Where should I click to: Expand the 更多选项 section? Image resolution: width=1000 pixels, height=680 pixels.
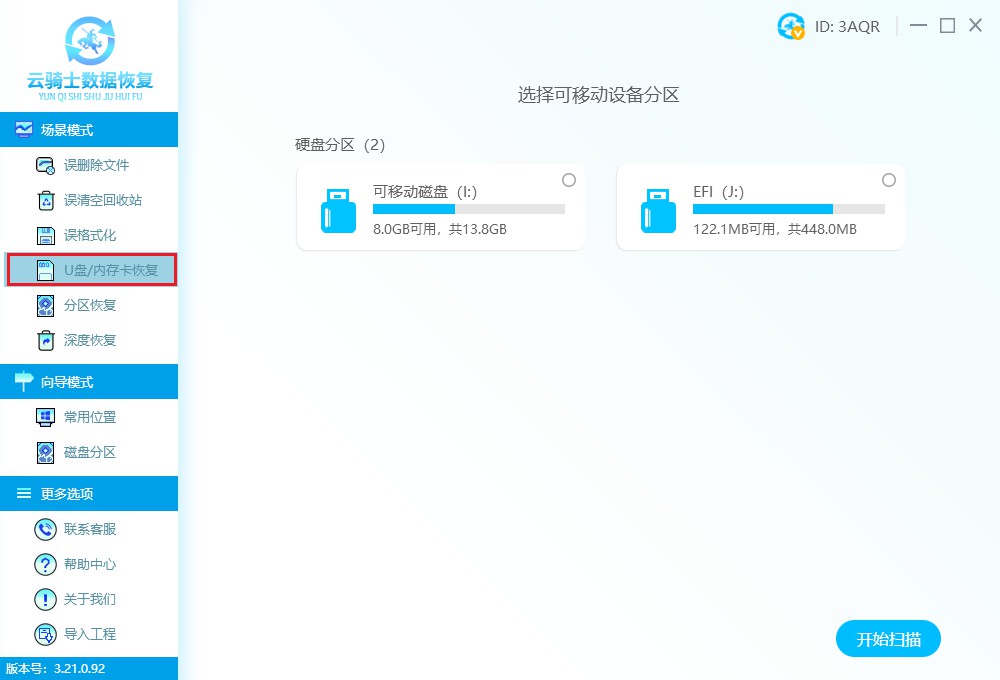(x=90, y=493)
